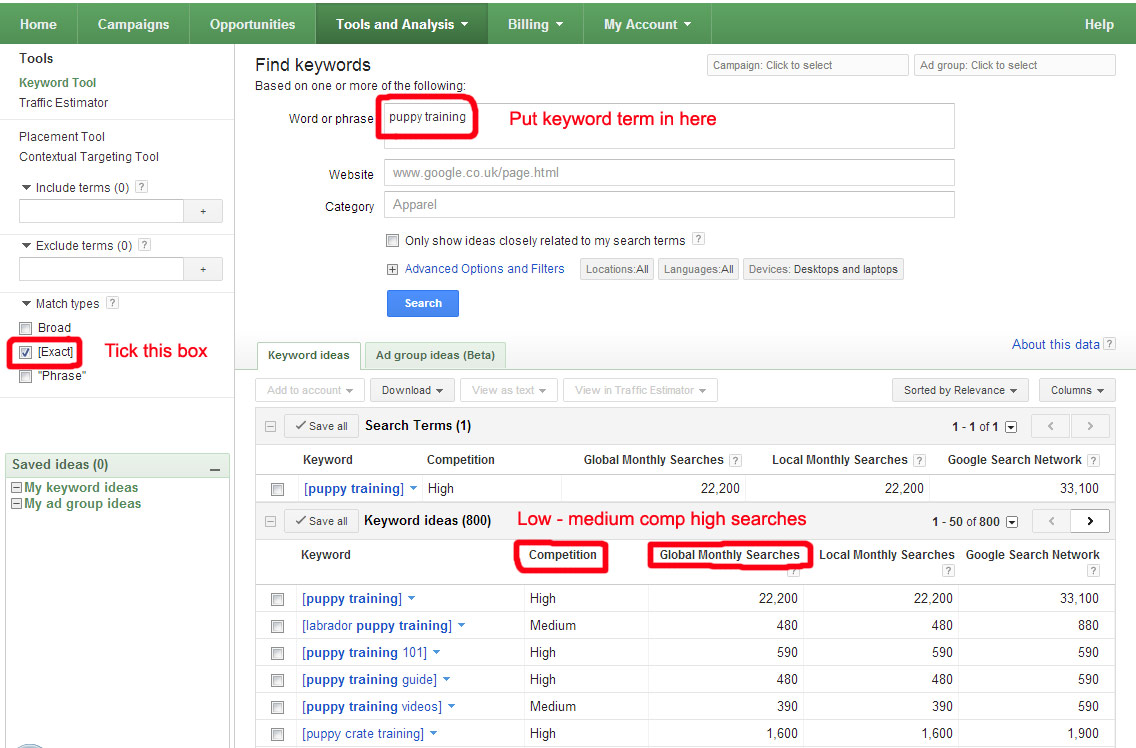Open help icon beside Match types

tap(112, 303)
